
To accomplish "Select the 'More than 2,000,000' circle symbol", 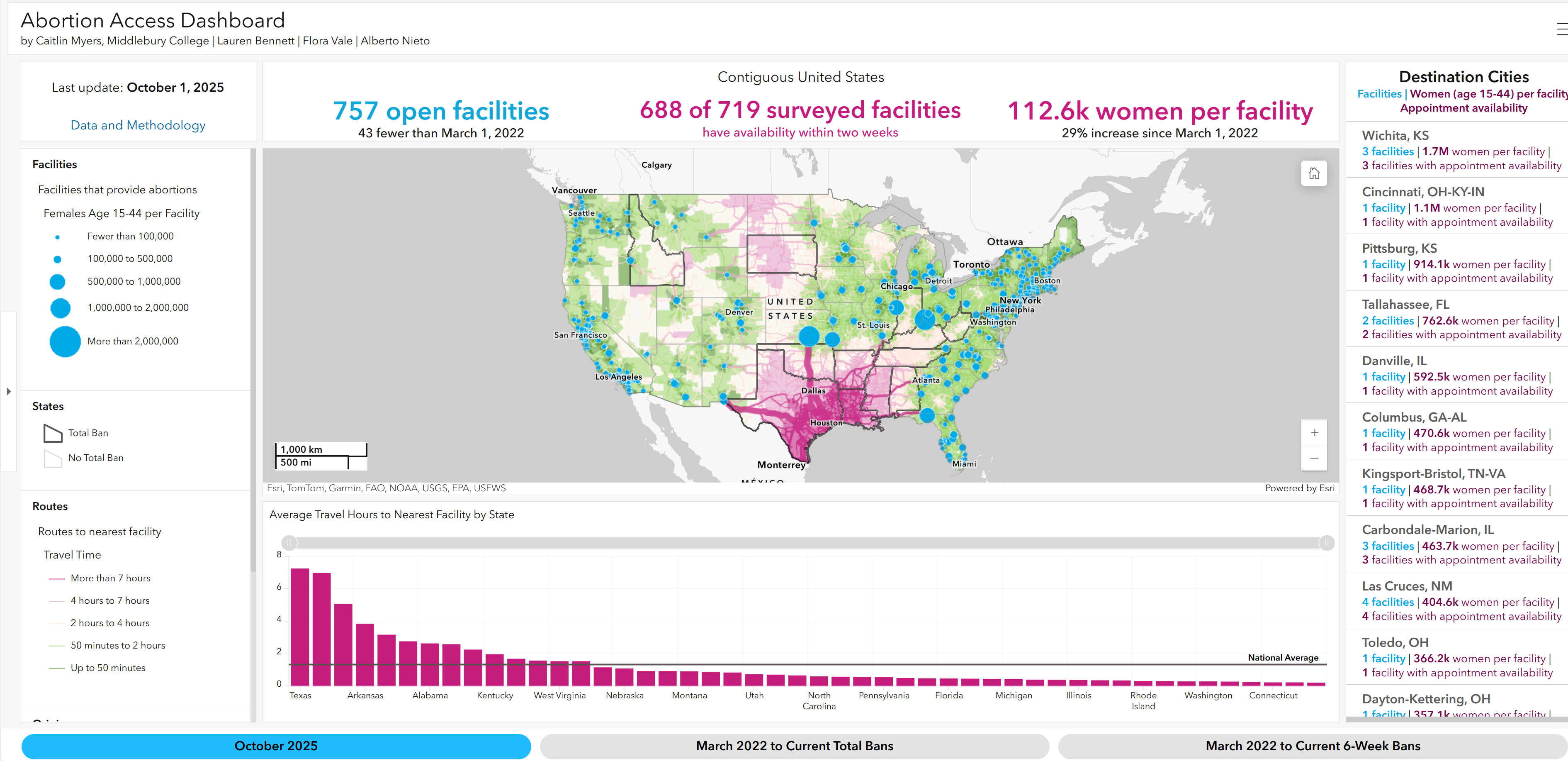I will [x=65, y=341].
